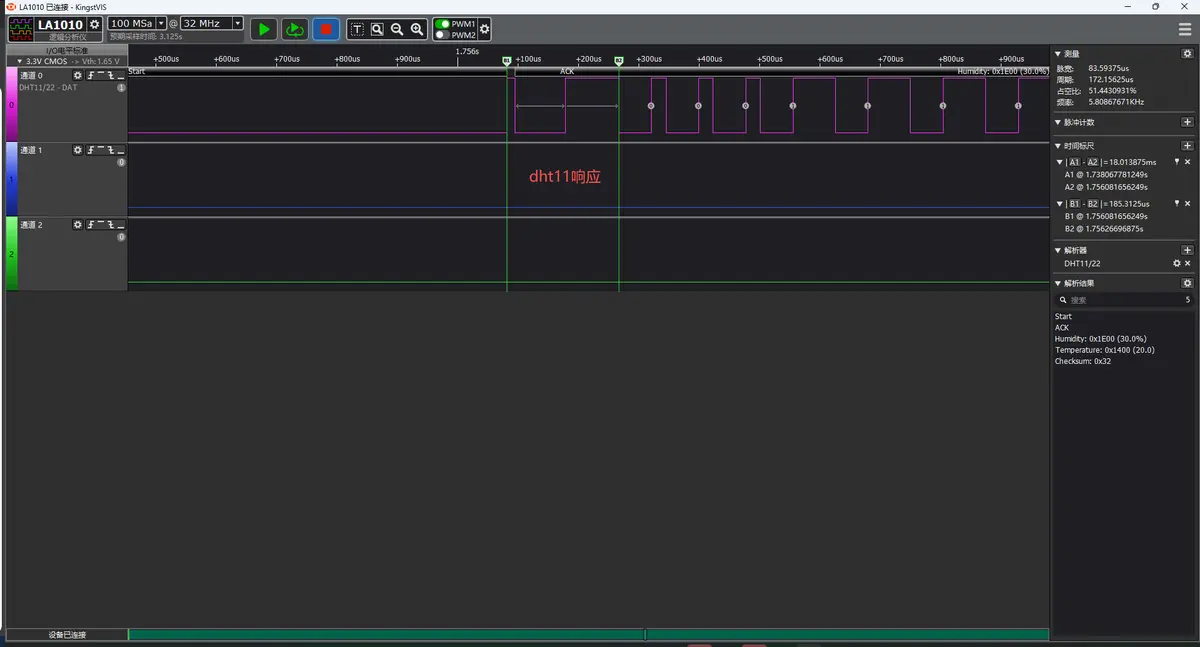Click the green channel 2 color bar
1200x647 pixels.
11,254
